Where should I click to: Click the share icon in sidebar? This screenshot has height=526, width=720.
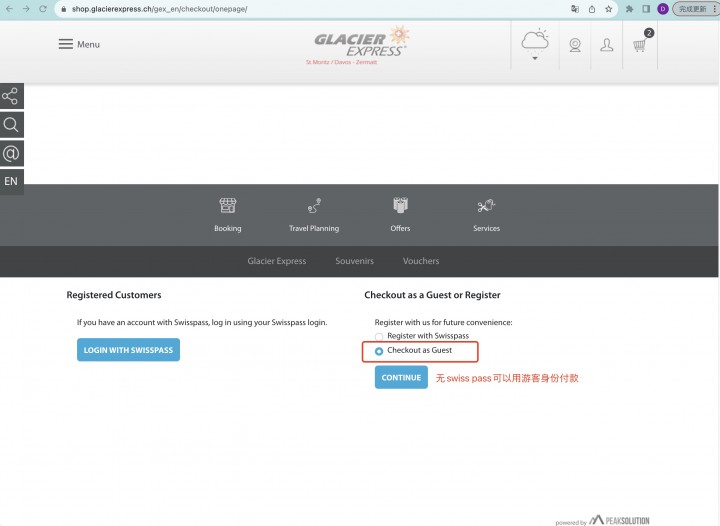[11, 96]
